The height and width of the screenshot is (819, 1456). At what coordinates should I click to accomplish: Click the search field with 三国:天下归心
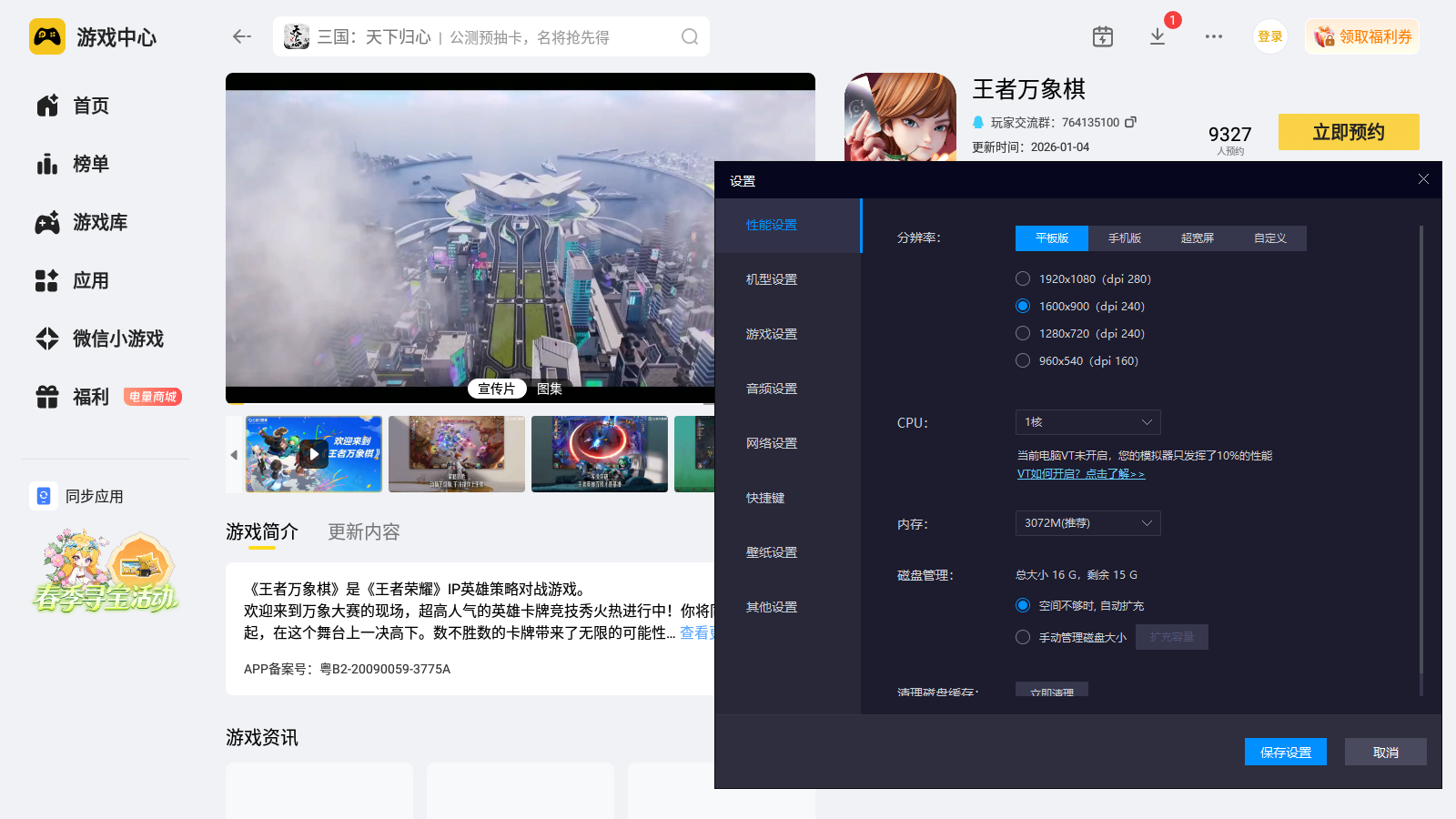(491, 36)
